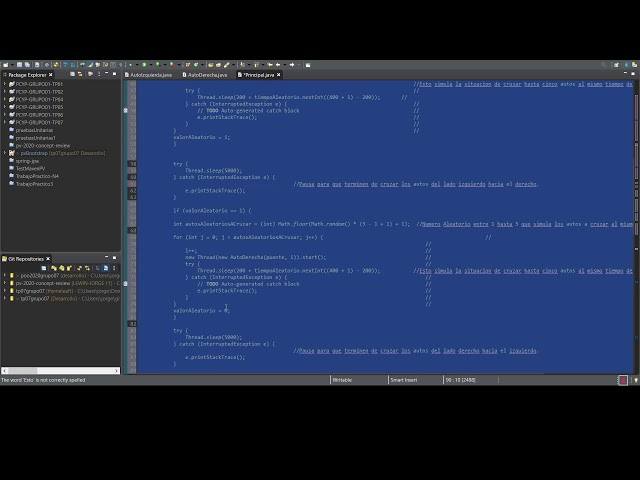The height and width of the screenshot is (480, 640).
Task: Select the pv-2020-concept-review project in Package Explorer
Action: tap(43, 146)
